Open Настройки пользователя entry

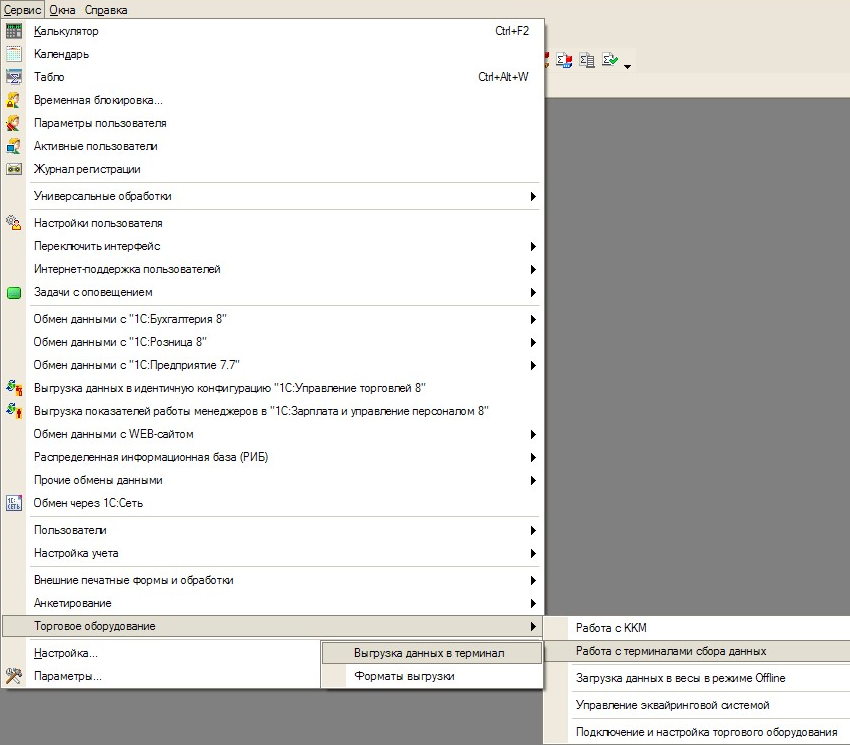click(x=272, y=223)
